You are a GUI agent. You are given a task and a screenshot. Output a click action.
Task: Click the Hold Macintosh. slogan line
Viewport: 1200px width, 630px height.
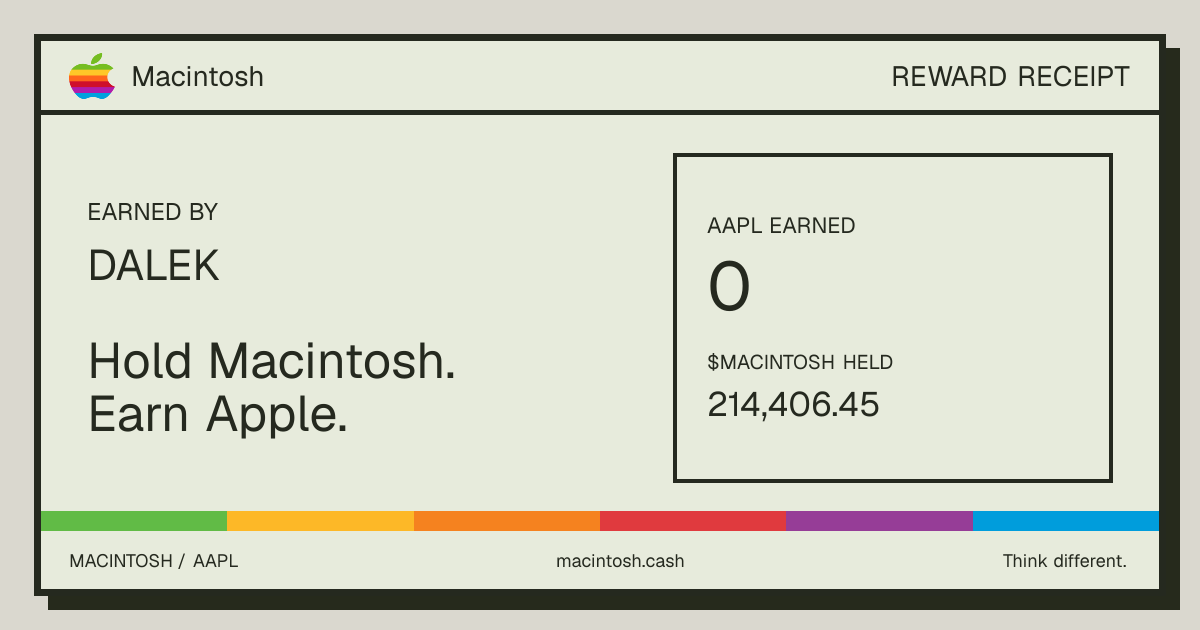tap(272, 360)
